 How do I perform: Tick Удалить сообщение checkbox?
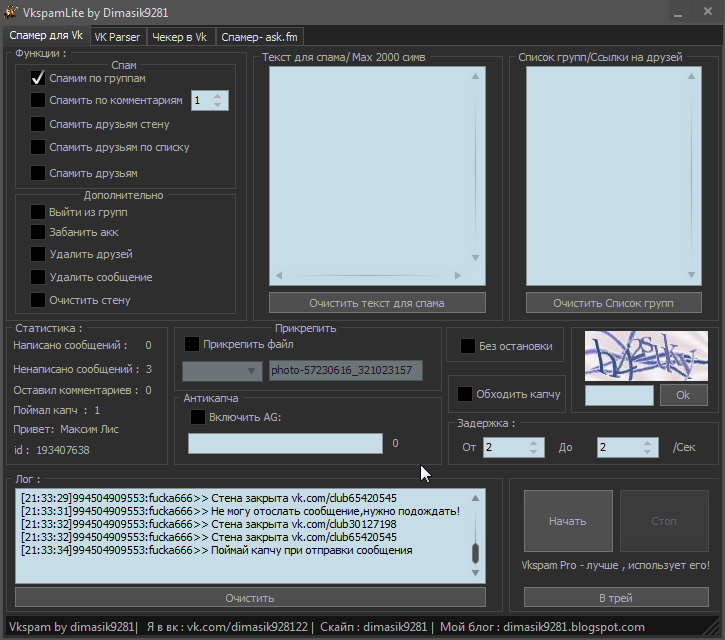pos(38,277)
